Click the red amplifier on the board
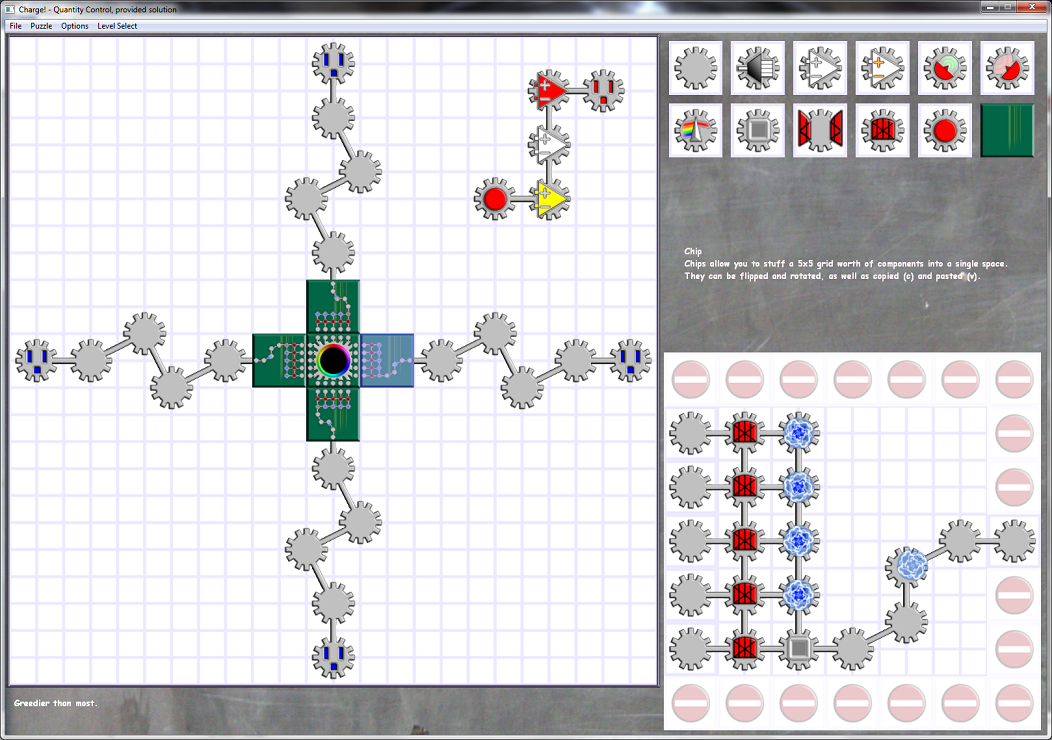Viewport: 1052px width, 740px height. (x=548, y=91)
